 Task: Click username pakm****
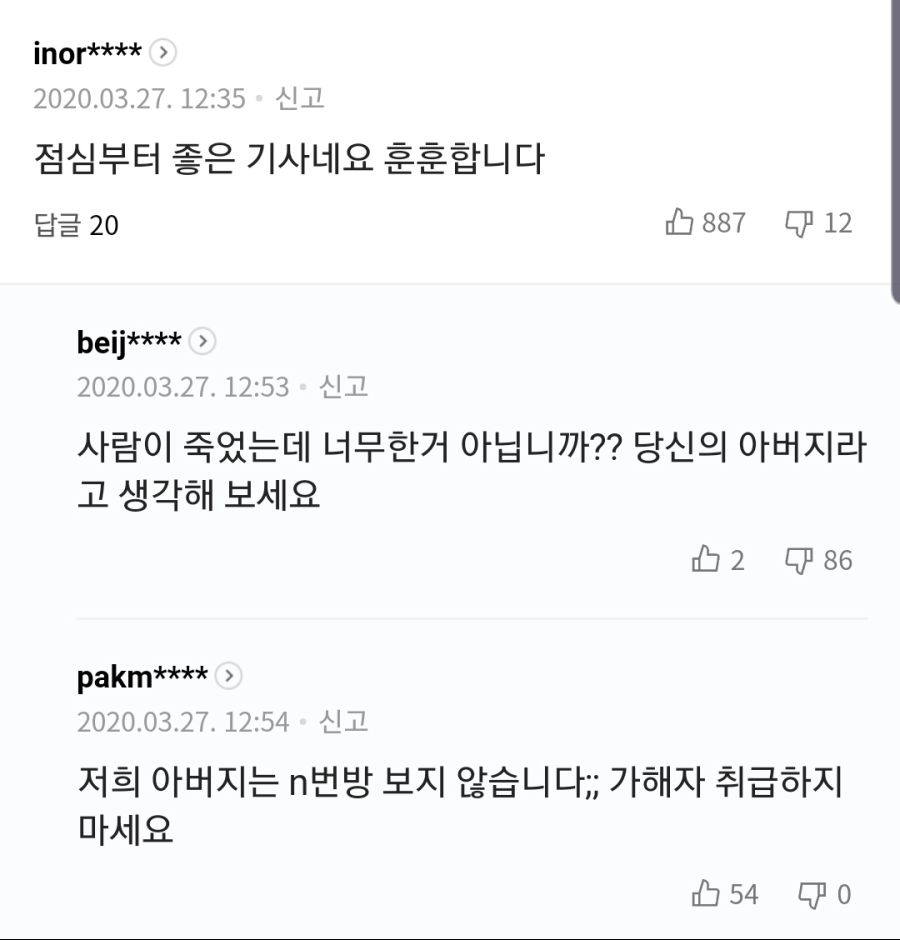[x=141, y=677]
